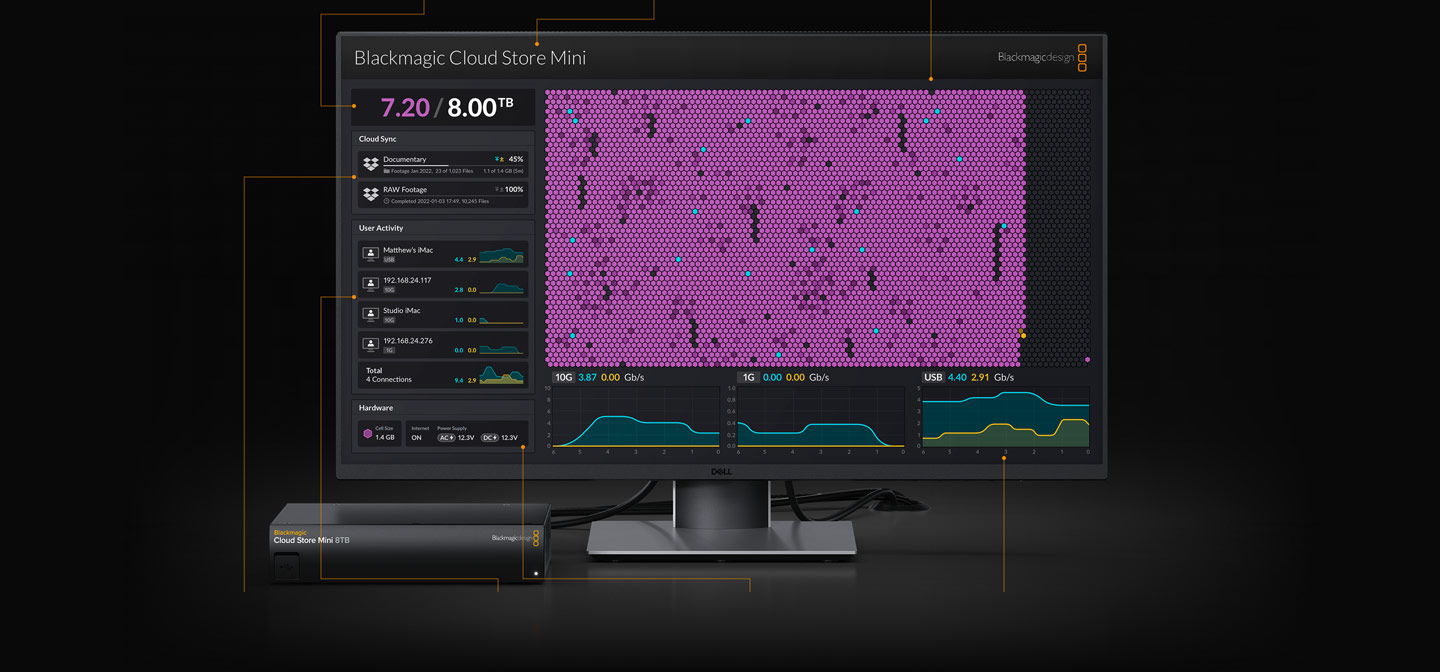Click the 'Cloud Store Mini 8TB' label on the device
The height and width of the screenshot is (672, 1440).
[x=311, y=540]
